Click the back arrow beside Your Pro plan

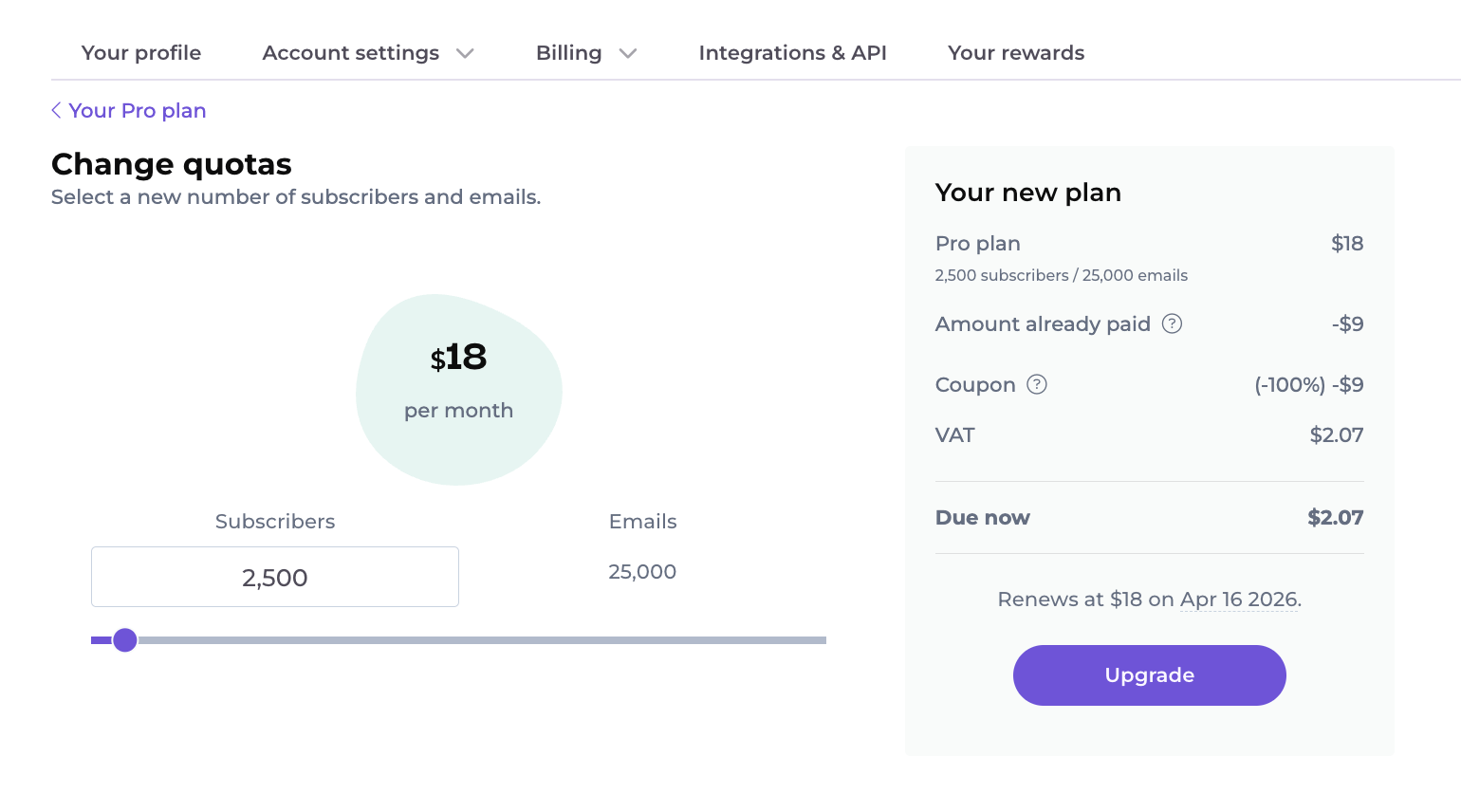tap(56, 111)
